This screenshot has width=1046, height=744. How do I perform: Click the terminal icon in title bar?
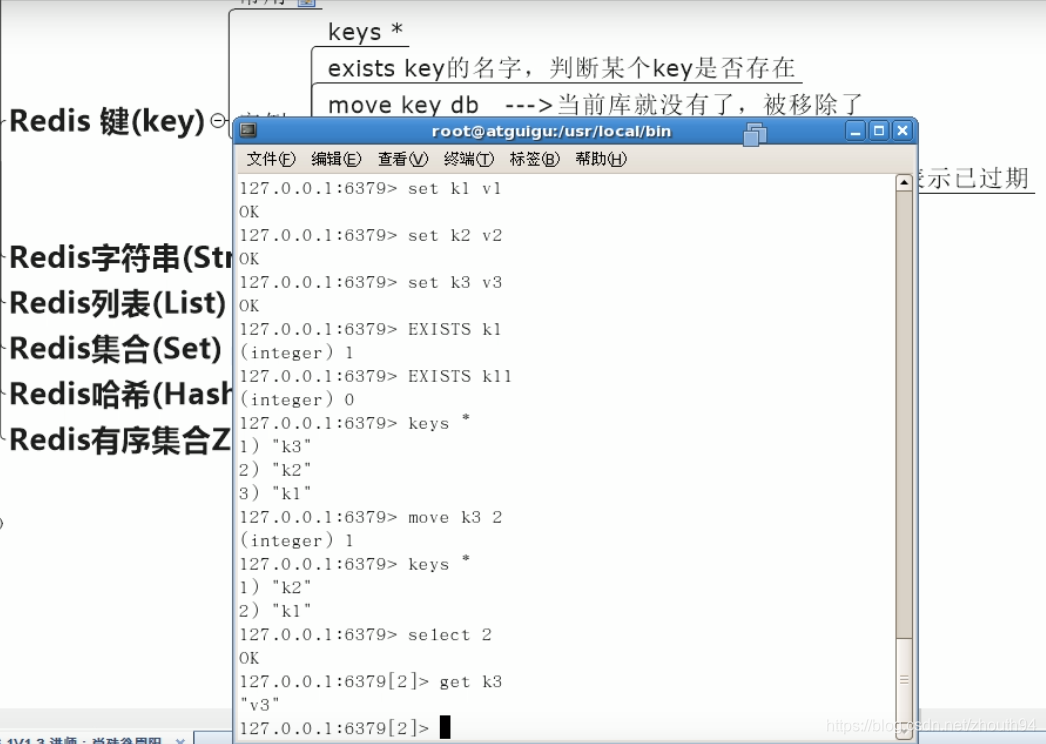coord(249,130)
